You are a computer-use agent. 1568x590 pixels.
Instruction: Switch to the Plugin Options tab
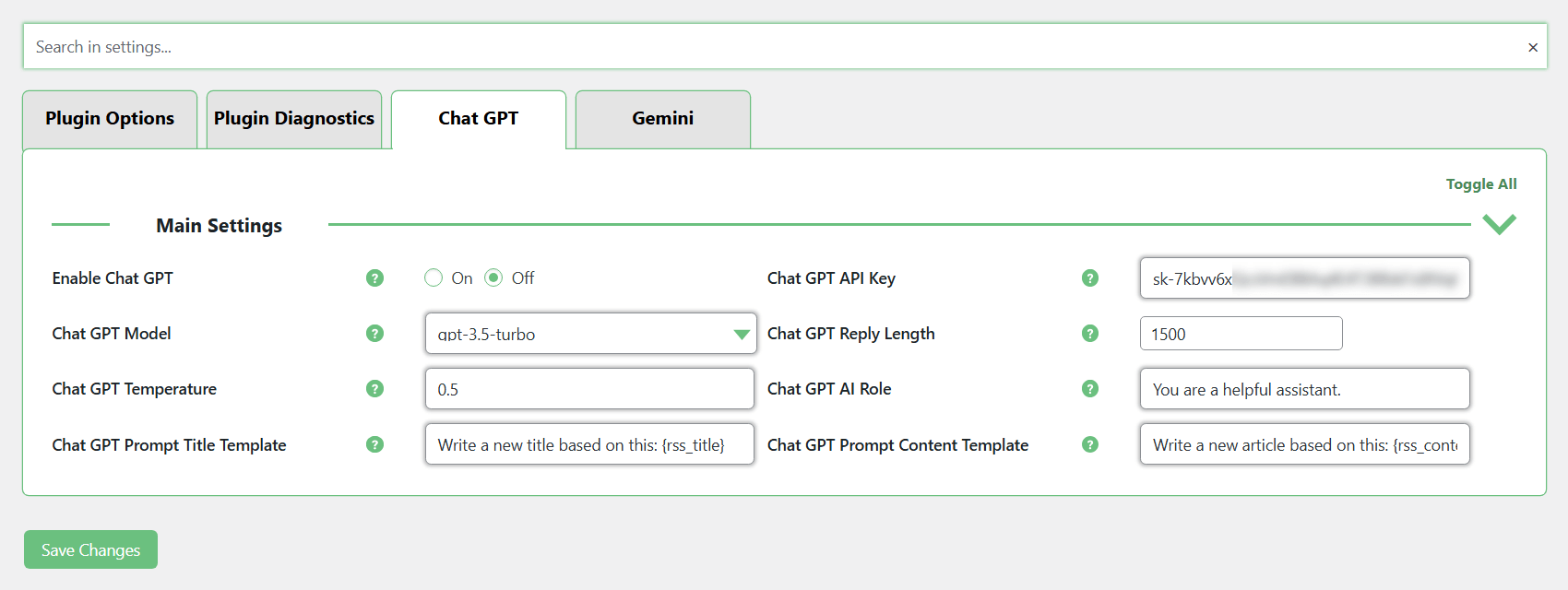[x=110, y=119]
